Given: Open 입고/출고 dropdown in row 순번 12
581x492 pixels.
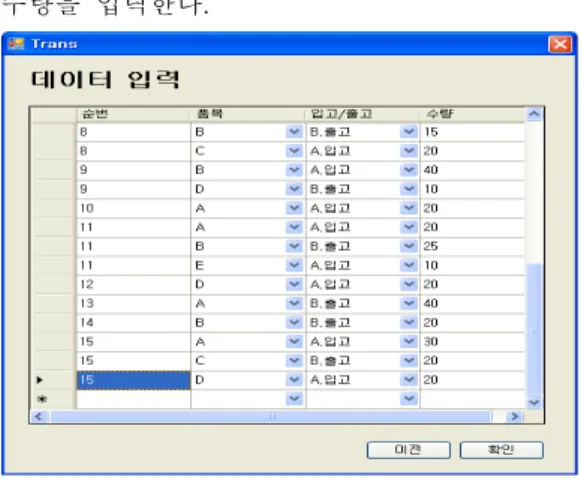Looking at the screenshot, I should tap(409, 285).
